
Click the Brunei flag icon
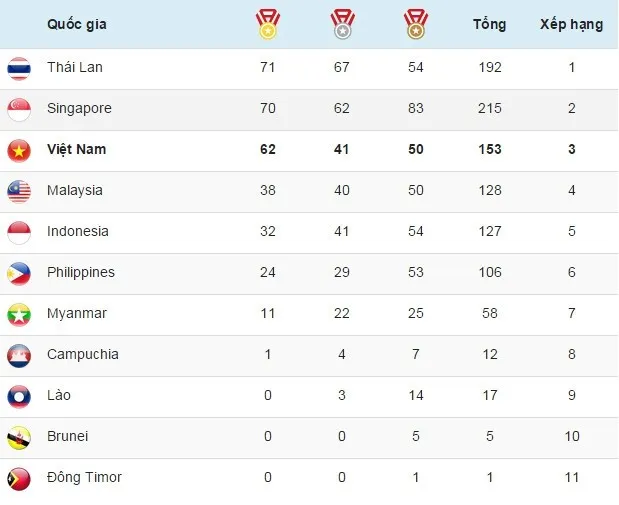(19, 438)
